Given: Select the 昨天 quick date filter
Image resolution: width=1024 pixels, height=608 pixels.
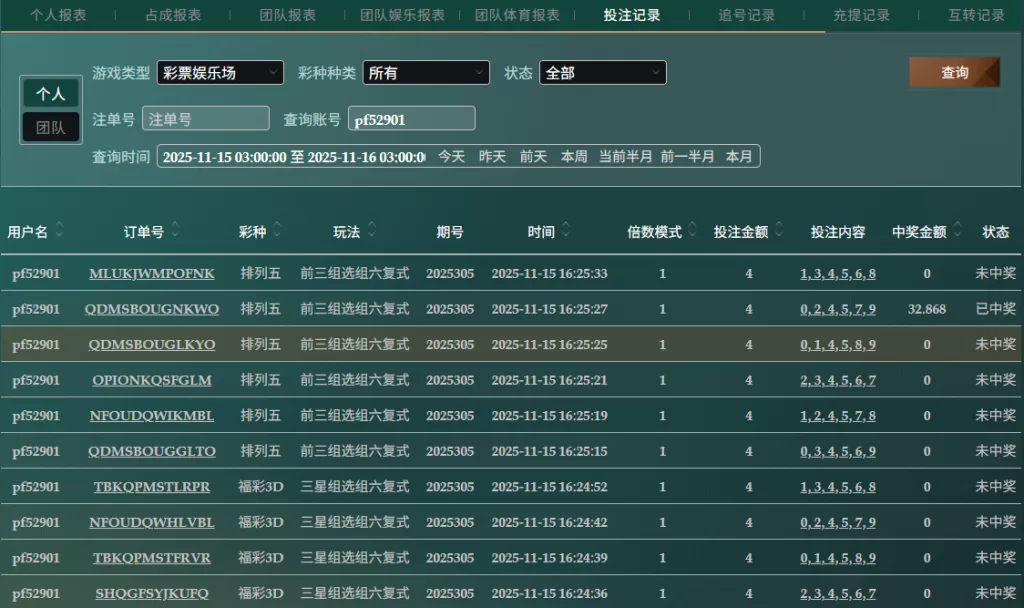Looking at the screenshot, I should pos(492,157).
